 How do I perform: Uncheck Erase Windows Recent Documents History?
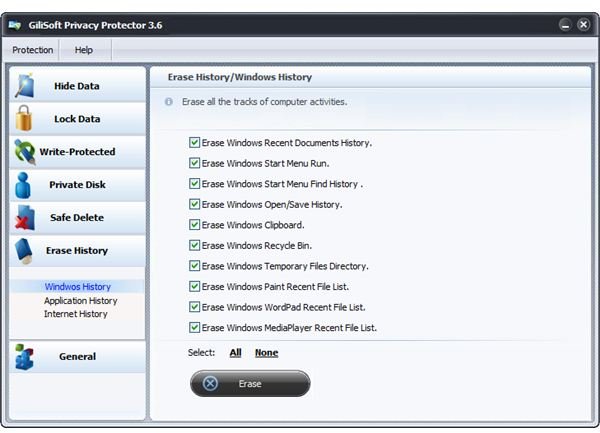click(194, 143)
